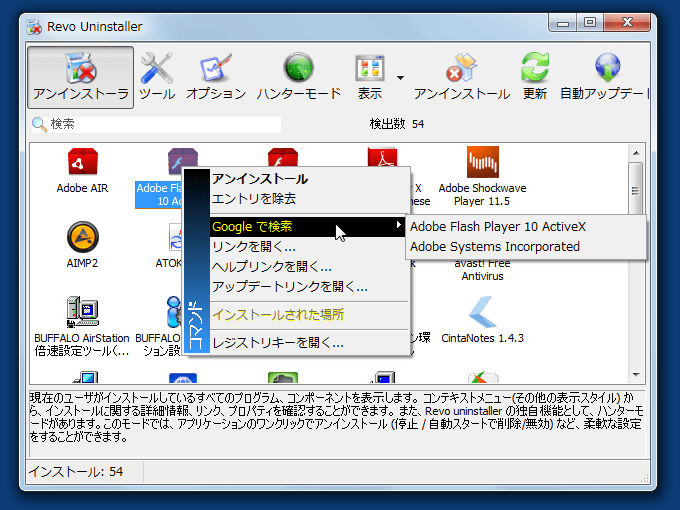This screenshot has width=680, height=510.
Task: Search Google for Adobe Flash Player 10 ActiveX
Action: pyautogui.click(x=526, y=226)
